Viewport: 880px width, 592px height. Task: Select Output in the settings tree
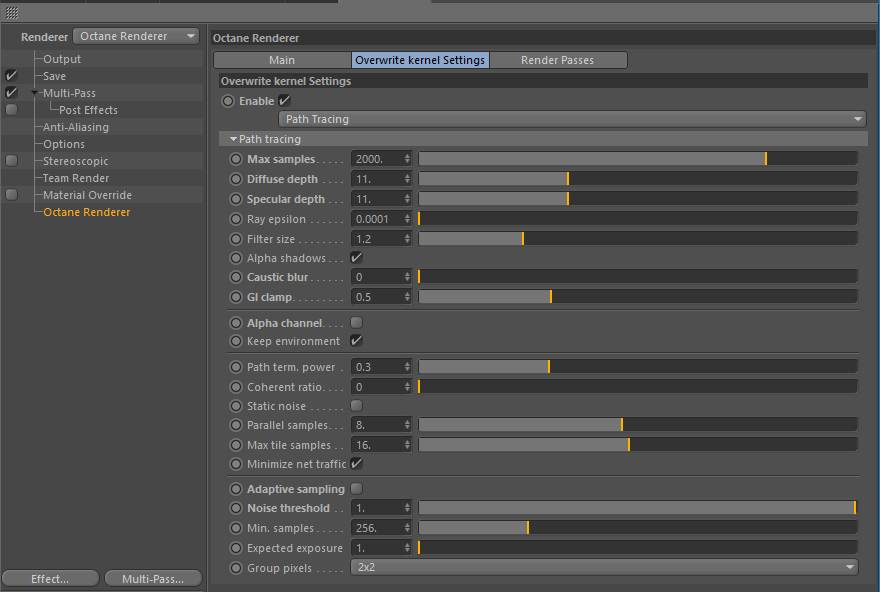(x=62, y=59)
